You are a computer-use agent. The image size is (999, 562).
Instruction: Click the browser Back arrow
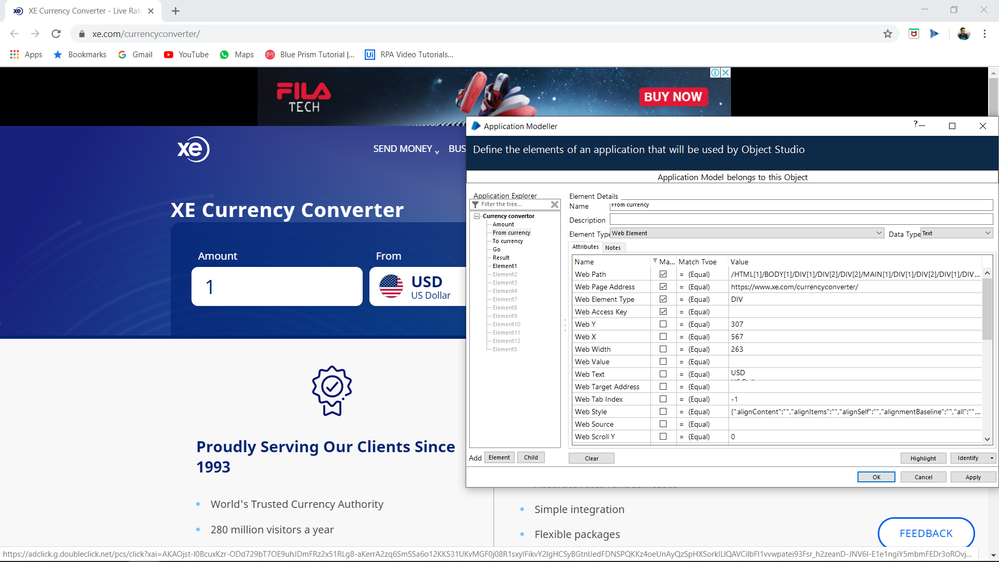point(14,34)
